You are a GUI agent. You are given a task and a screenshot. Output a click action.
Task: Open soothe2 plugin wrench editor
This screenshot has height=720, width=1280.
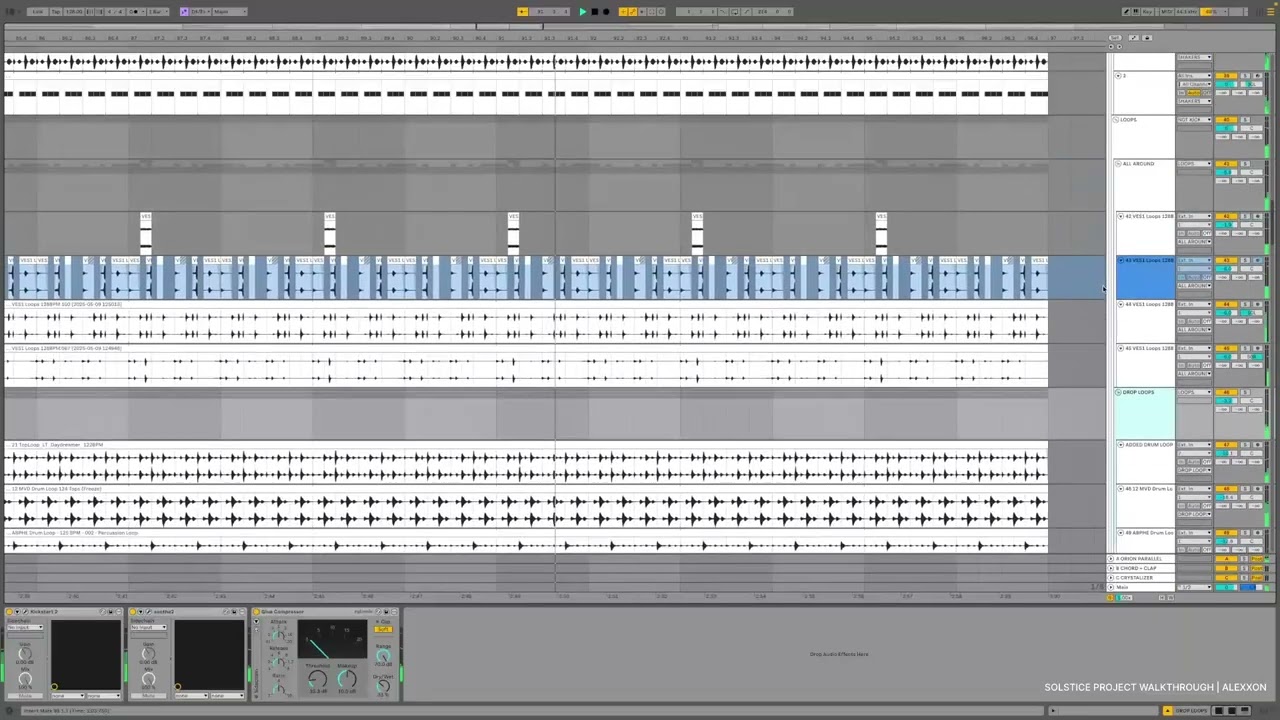click(x=148, y=612)
